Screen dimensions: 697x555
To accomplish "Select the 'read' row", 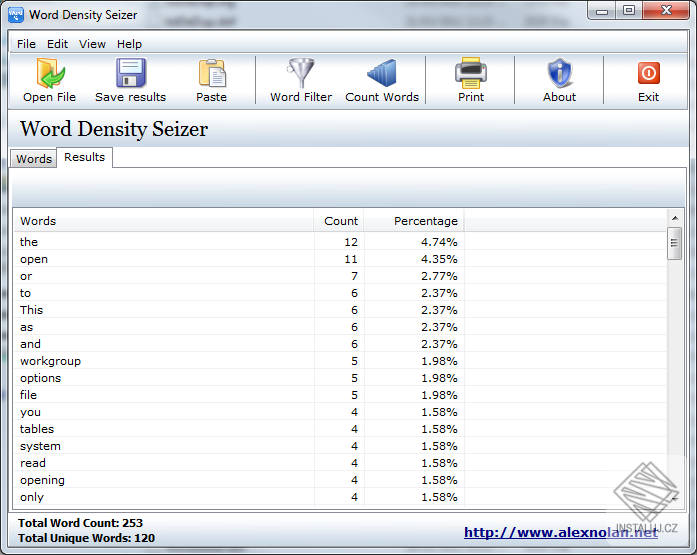I will (340, 463).
